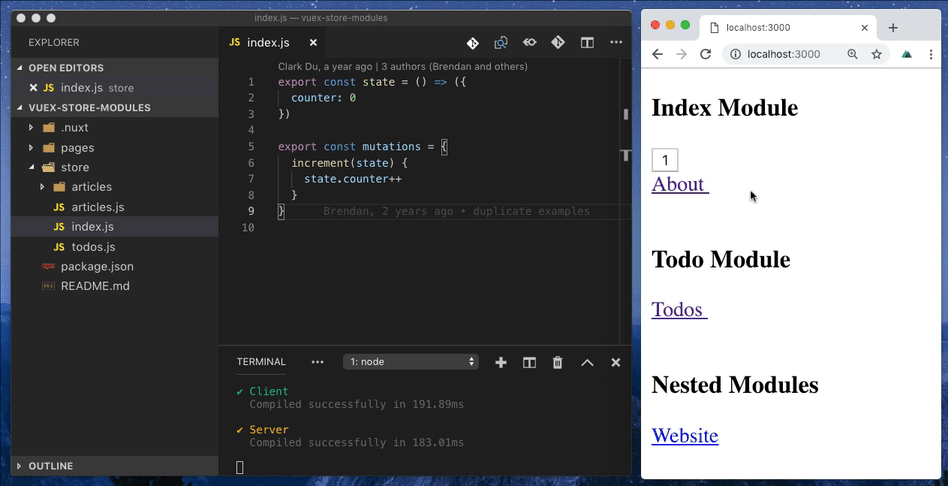This screenshot has height=486, width=948.
Task: Click the split editor icon in editor toolbar
Action: click(587, 43)
